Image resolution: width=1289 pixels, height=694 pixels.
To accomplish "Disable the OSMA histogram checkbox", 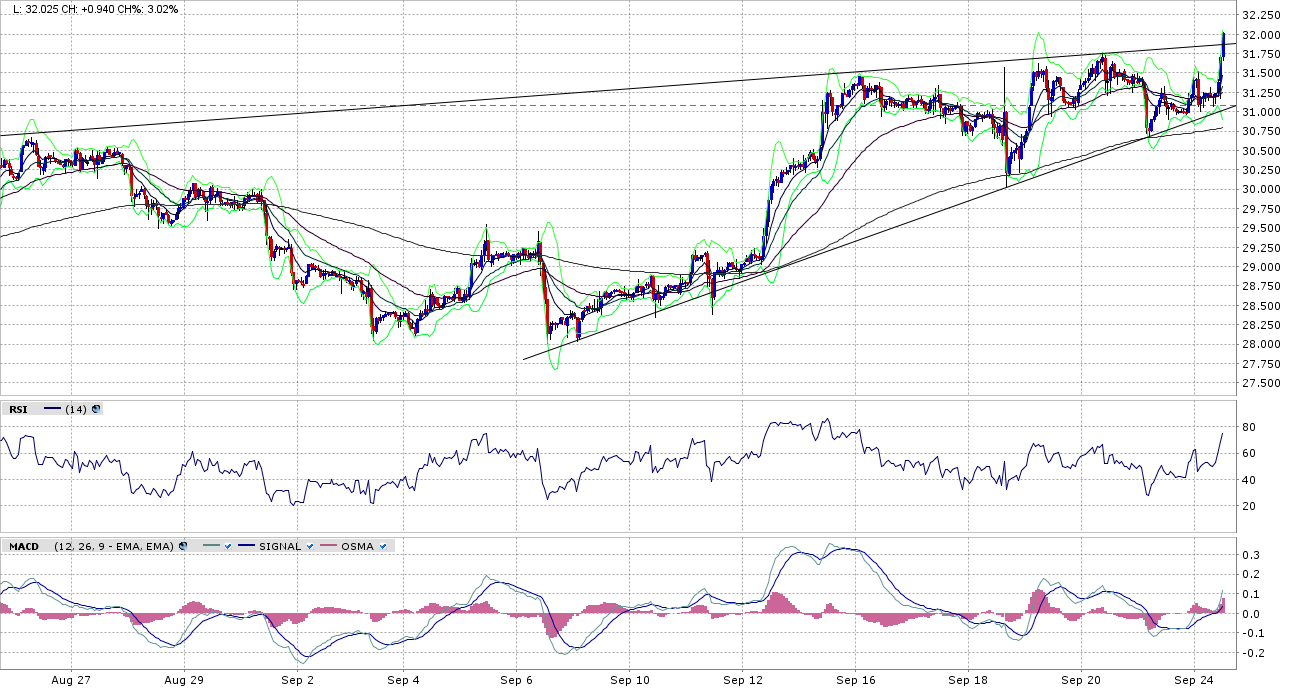I will click(382, 546).
